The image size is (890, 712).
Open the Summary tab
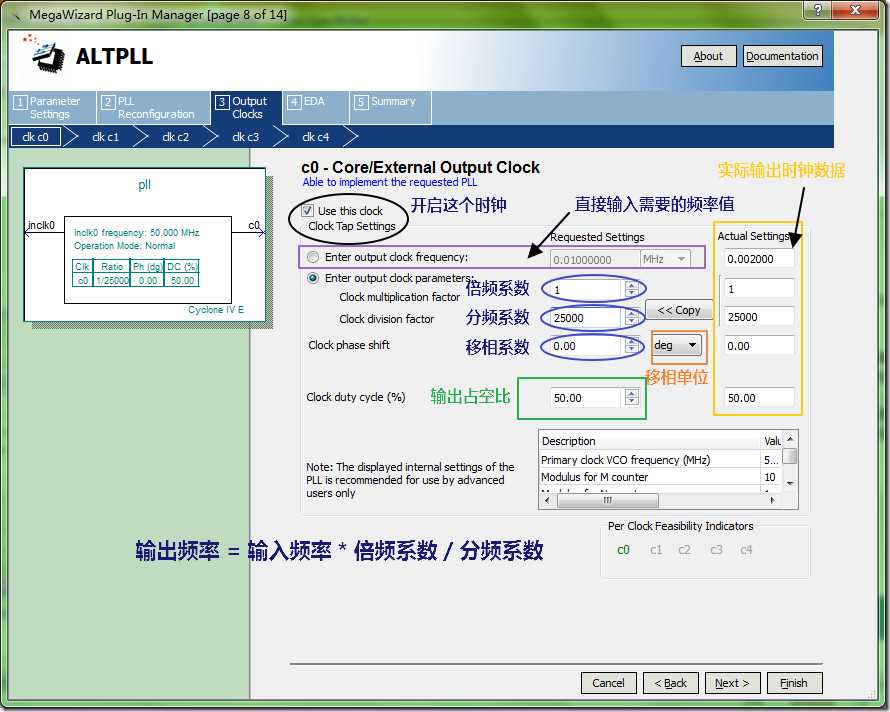point(391,107)
